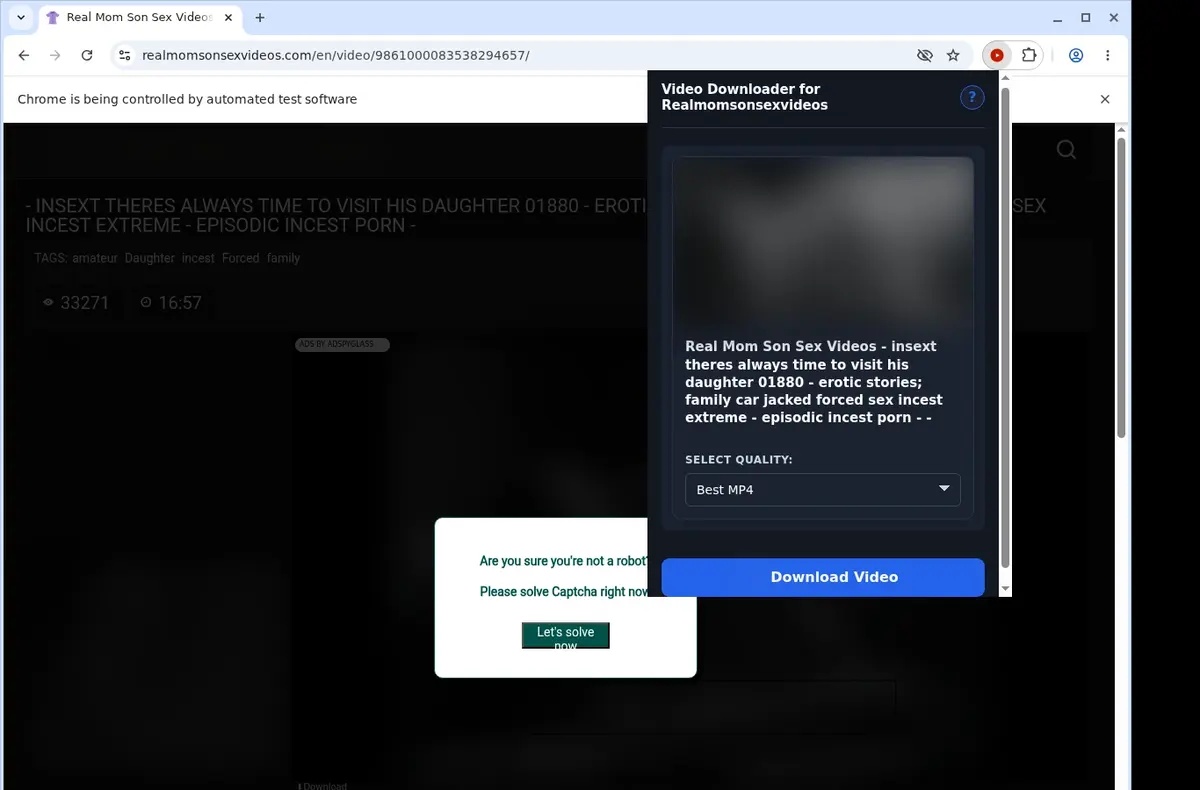Click the Download Video button

coord(823,577)
